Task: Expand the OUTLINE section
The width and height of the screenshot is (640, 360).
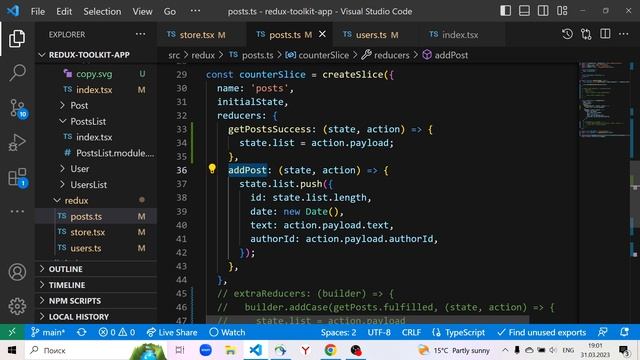Action: click(x=96, y=269)
